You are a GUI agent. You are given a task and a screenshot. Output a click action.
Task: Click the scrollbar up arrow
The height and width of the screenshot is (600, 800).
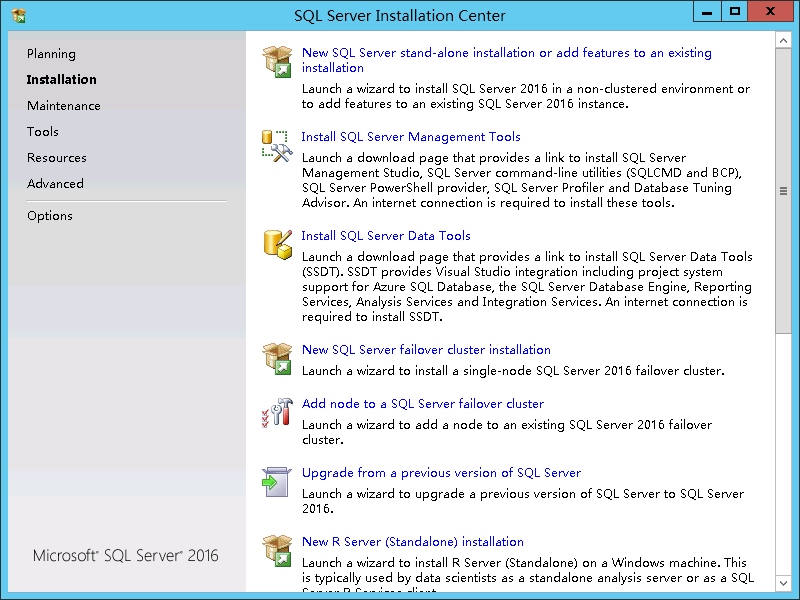(x=783, y=40)
